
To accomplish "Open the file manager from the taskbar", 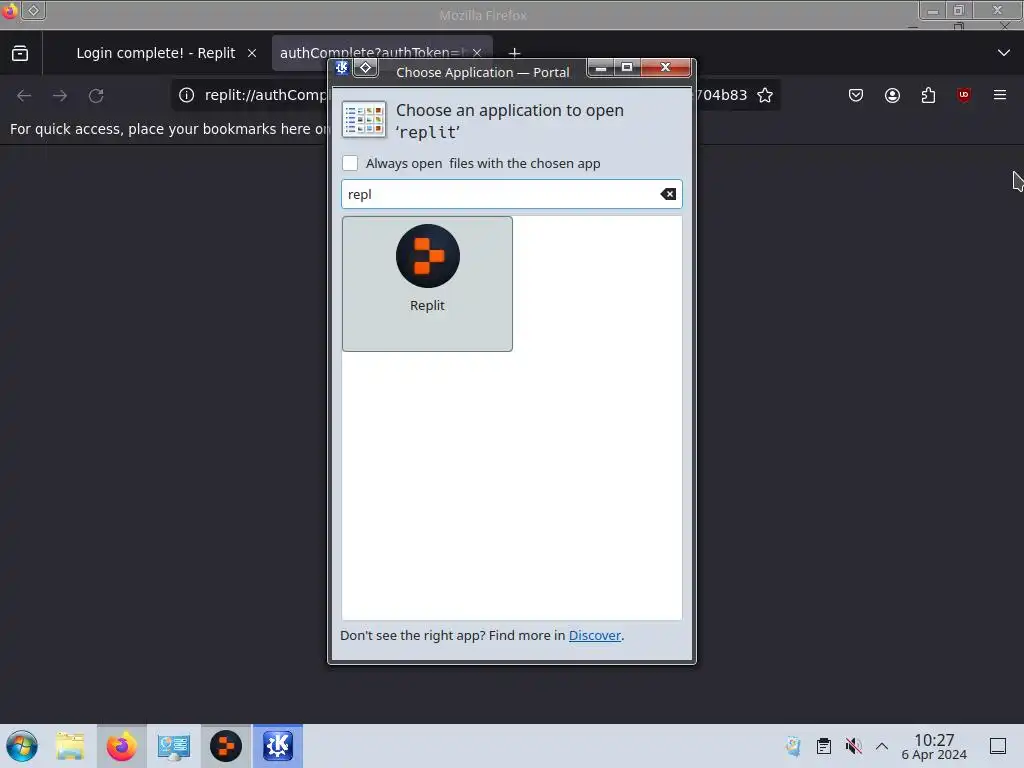I will tap(70, 746).
